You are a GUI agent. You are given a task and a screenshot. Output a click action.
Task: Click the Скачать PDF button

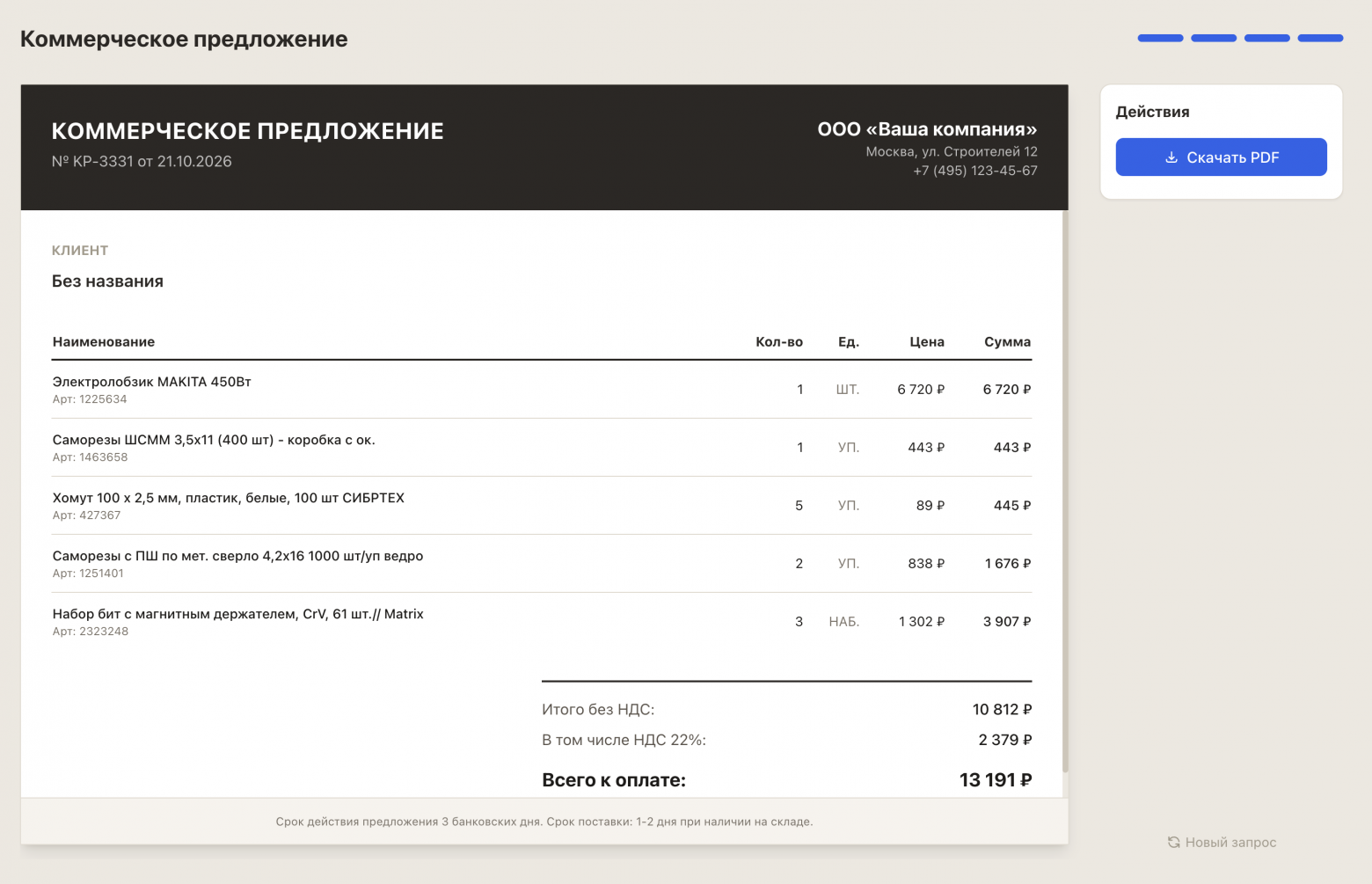click(x=1221, y=157)
